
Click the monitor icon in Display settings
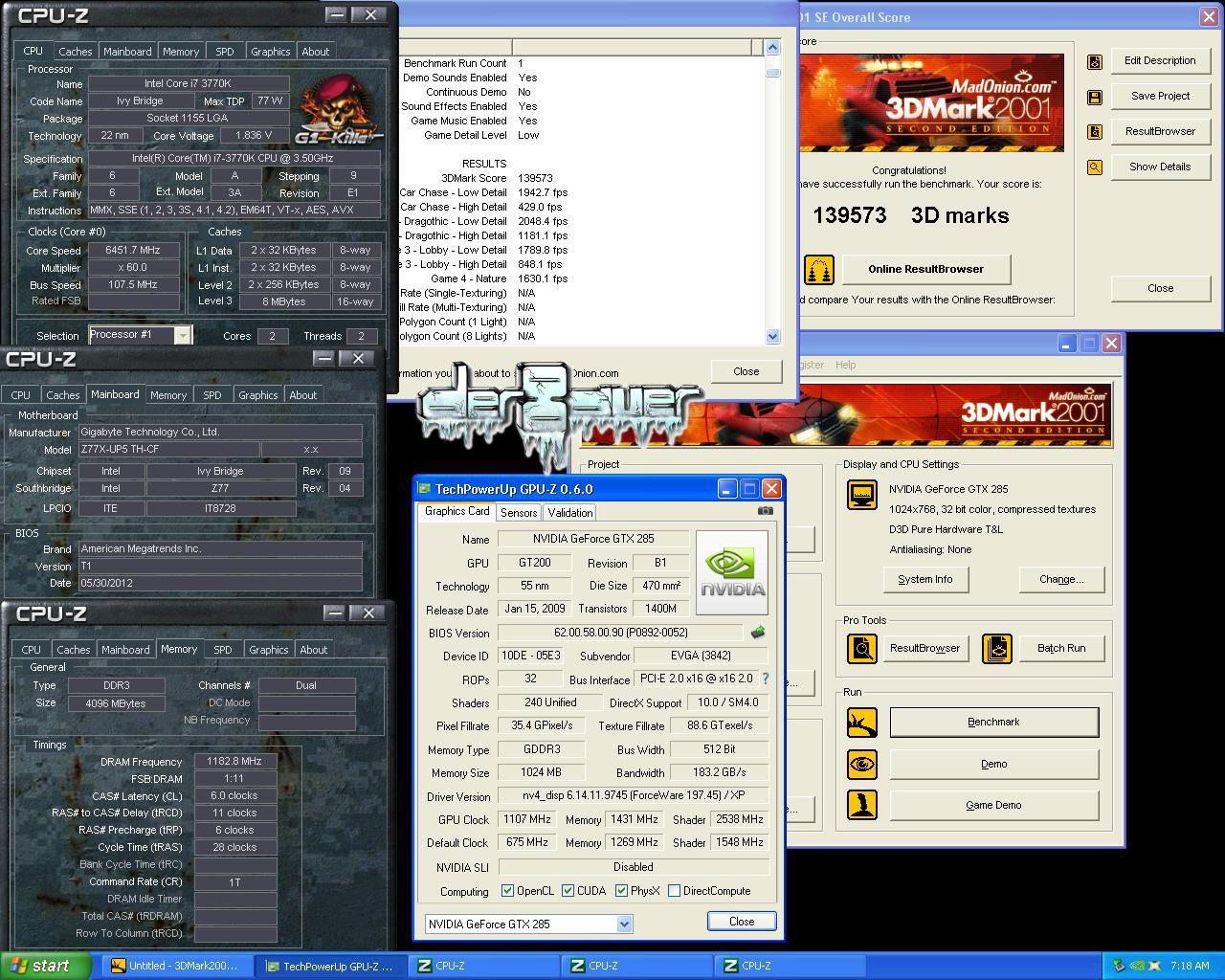(862, 495)
